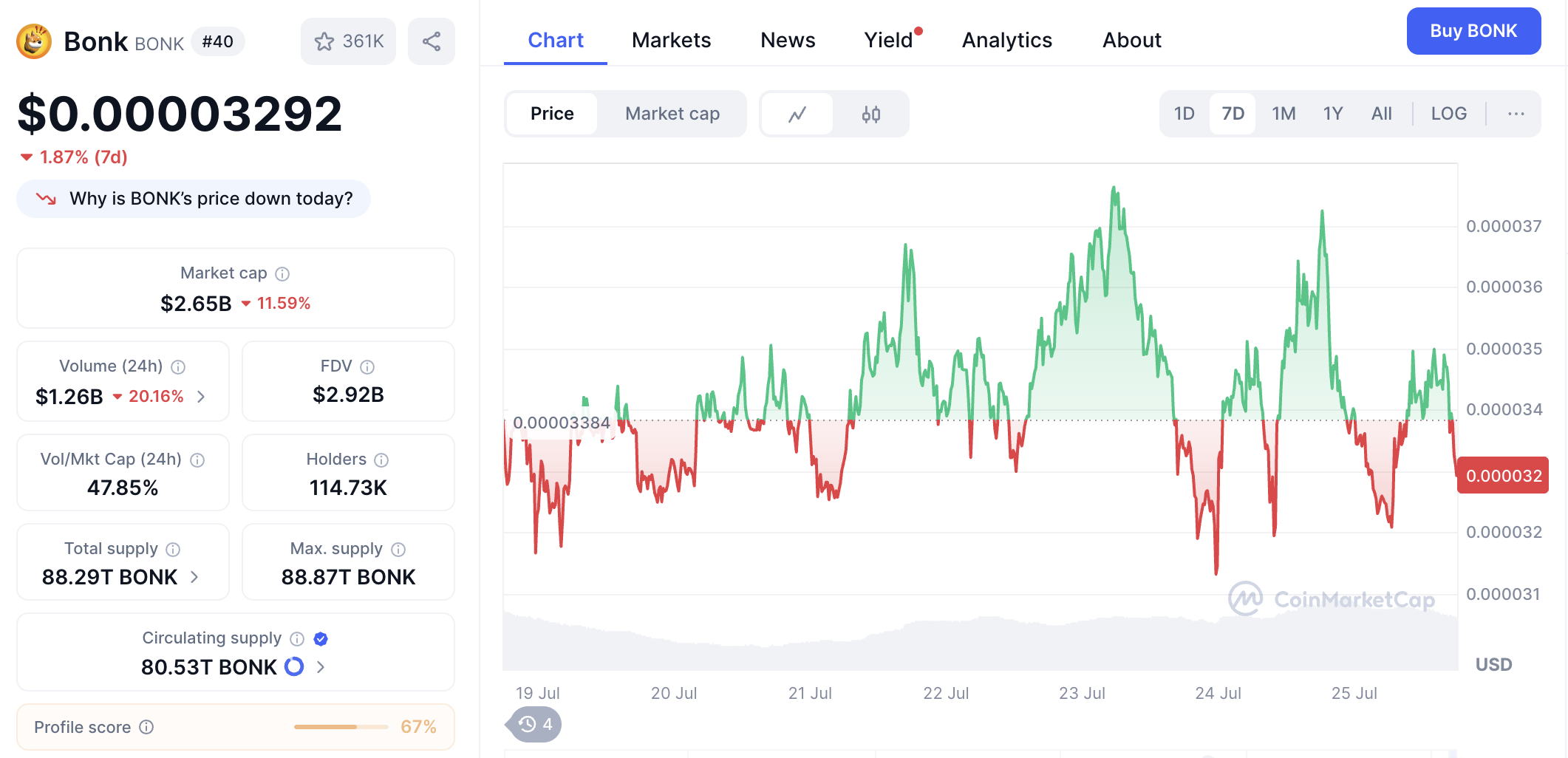
Task: Click the Profile score 67% progress bar
Action: coord(341,727)
